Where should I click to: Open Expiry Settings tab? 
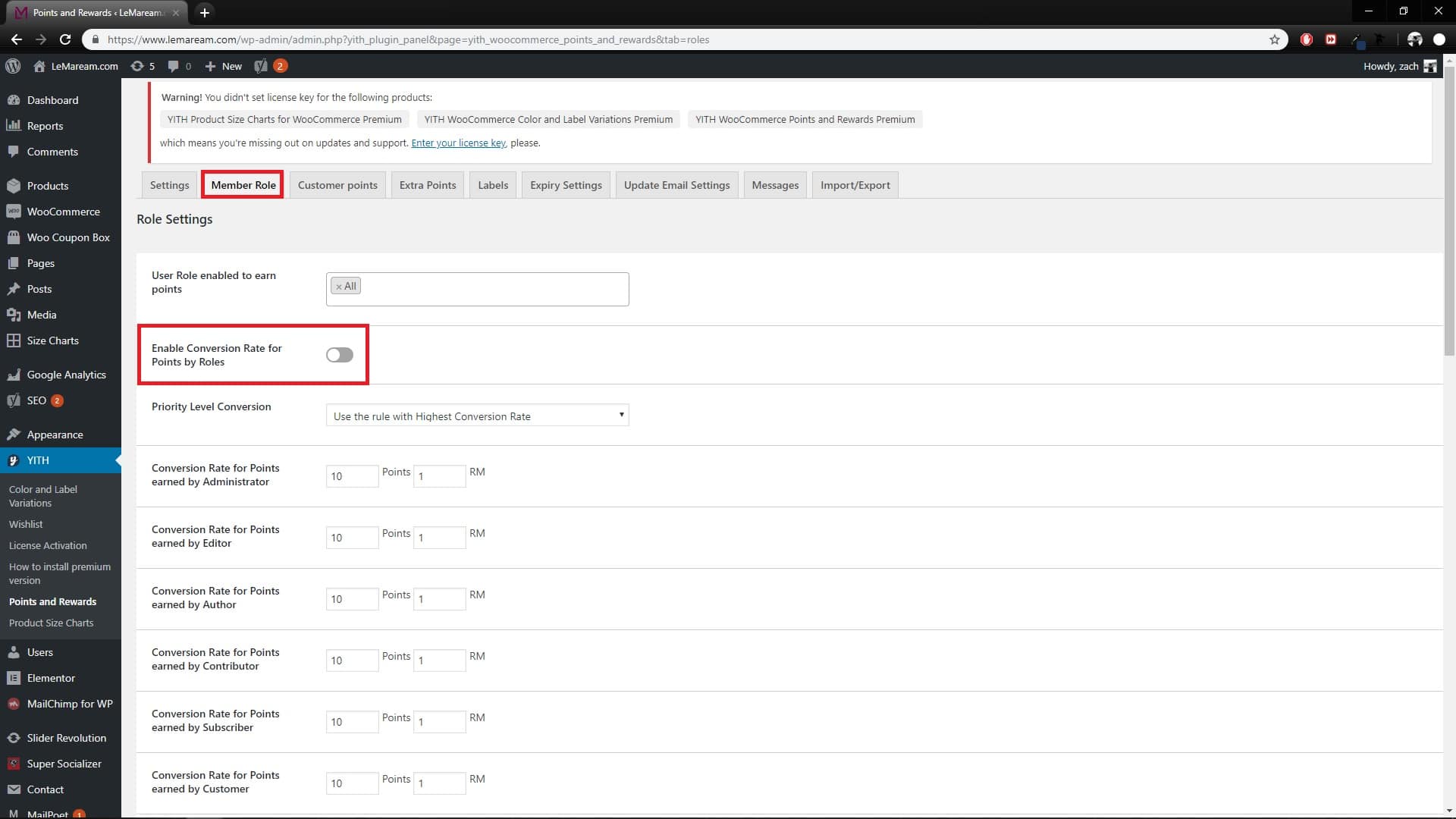566,185
